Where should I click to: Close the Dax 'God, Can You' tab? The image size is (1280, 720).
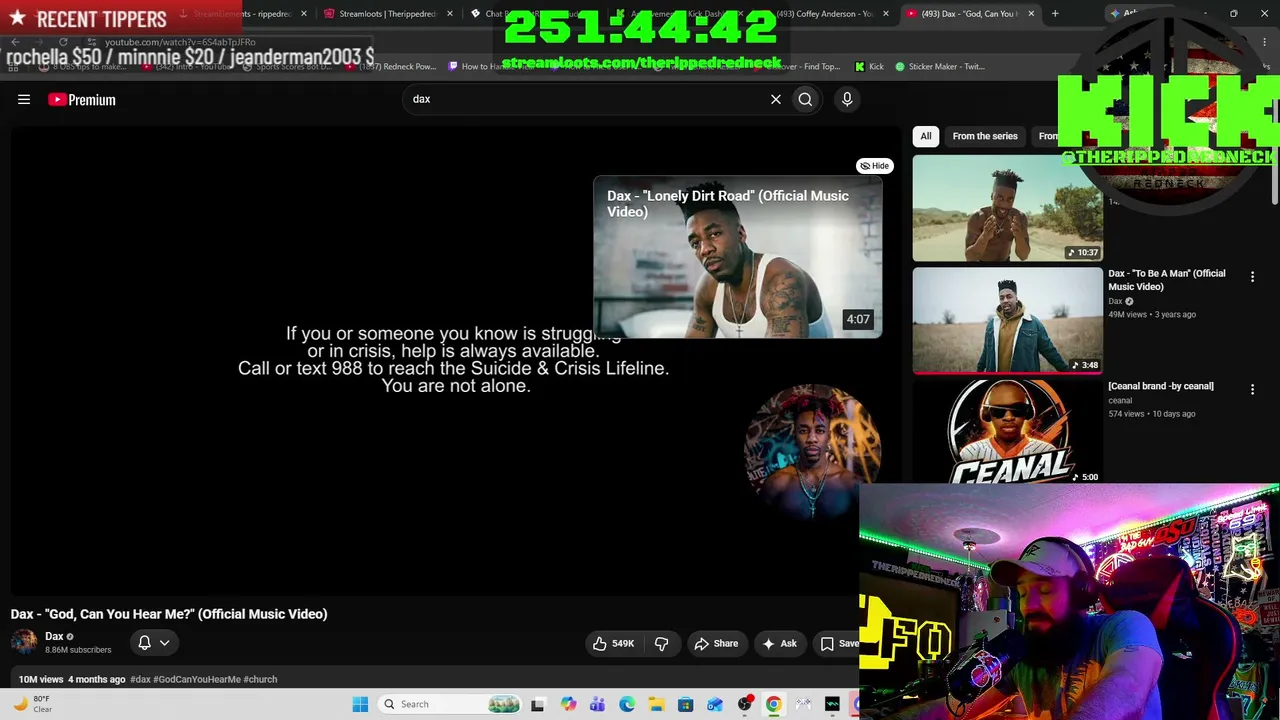pyautogui.click(x=1031, y=14)
